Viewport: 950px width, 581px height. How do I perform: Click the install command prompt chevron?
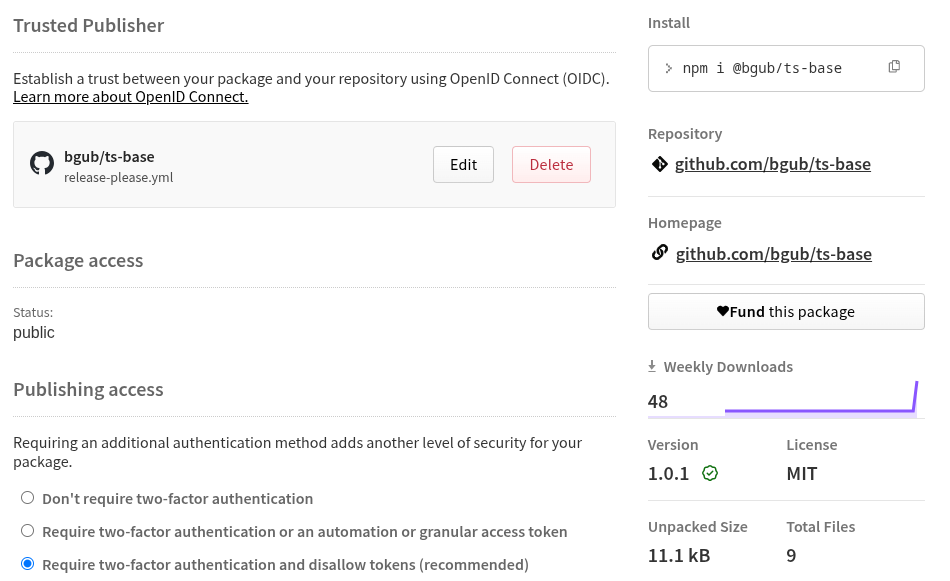tap(668, 68)
